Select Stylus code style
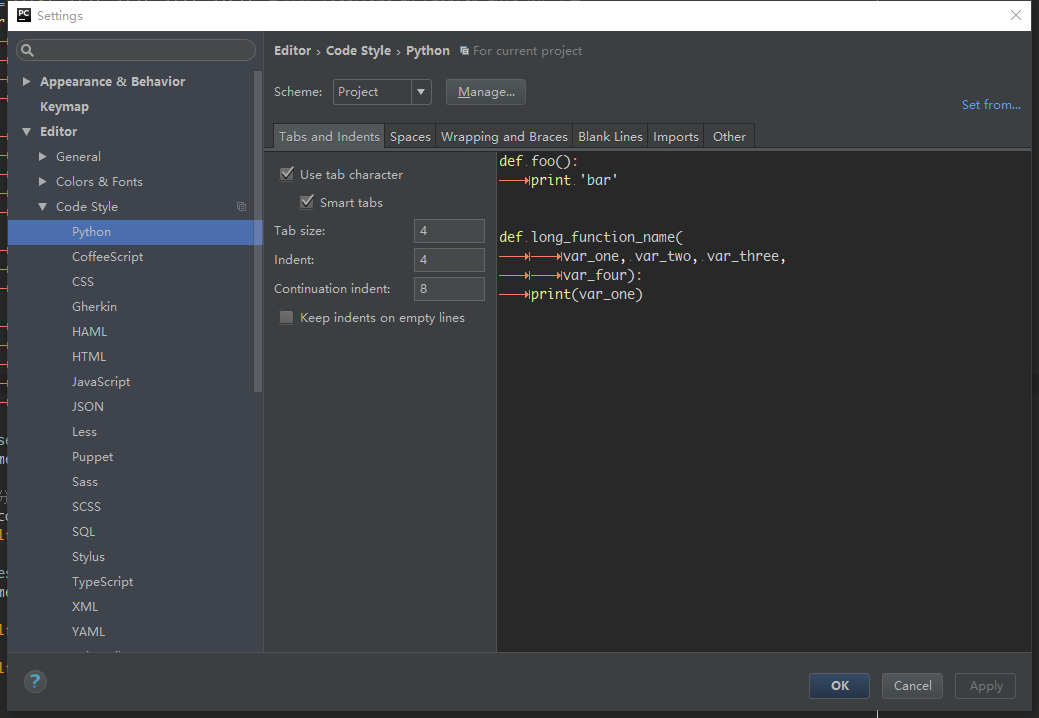This screenshot has width=1039, height=718. coord(88,557)
